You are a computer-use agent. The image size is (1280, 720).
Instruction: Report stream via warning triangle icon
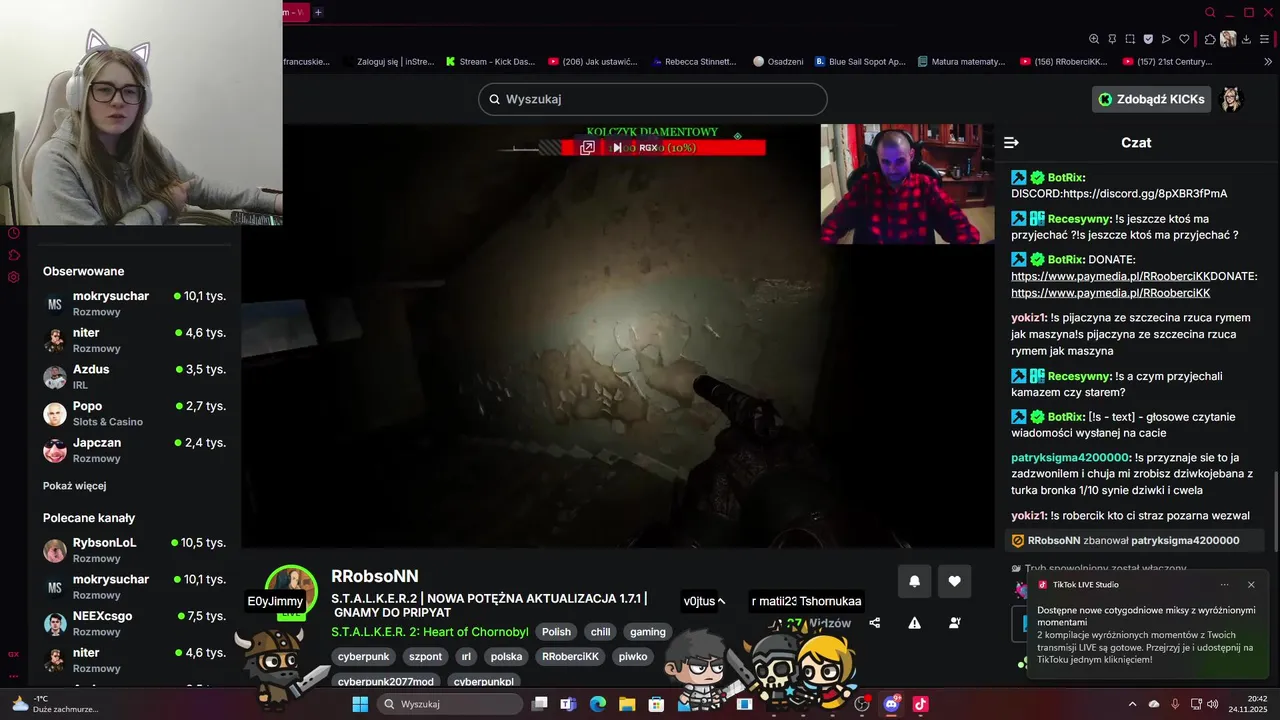point(914,623)
